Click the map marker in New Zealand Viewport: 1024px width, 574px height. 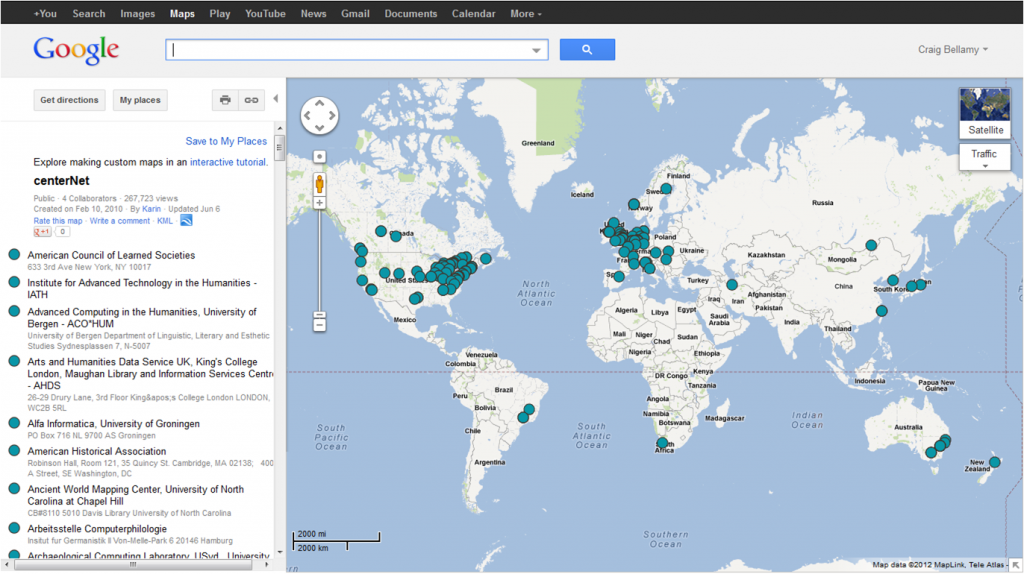(995, 462)
